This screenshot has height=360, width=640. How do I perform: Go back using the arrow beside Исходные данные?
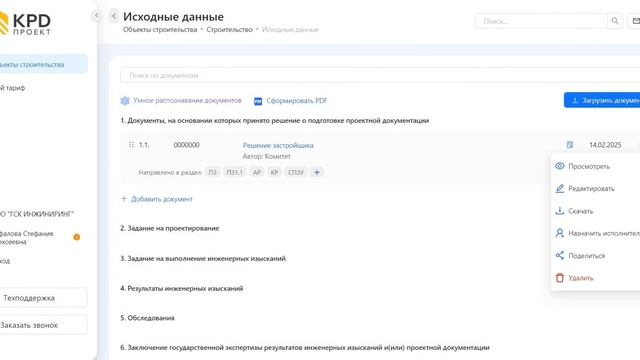[114, 16]
